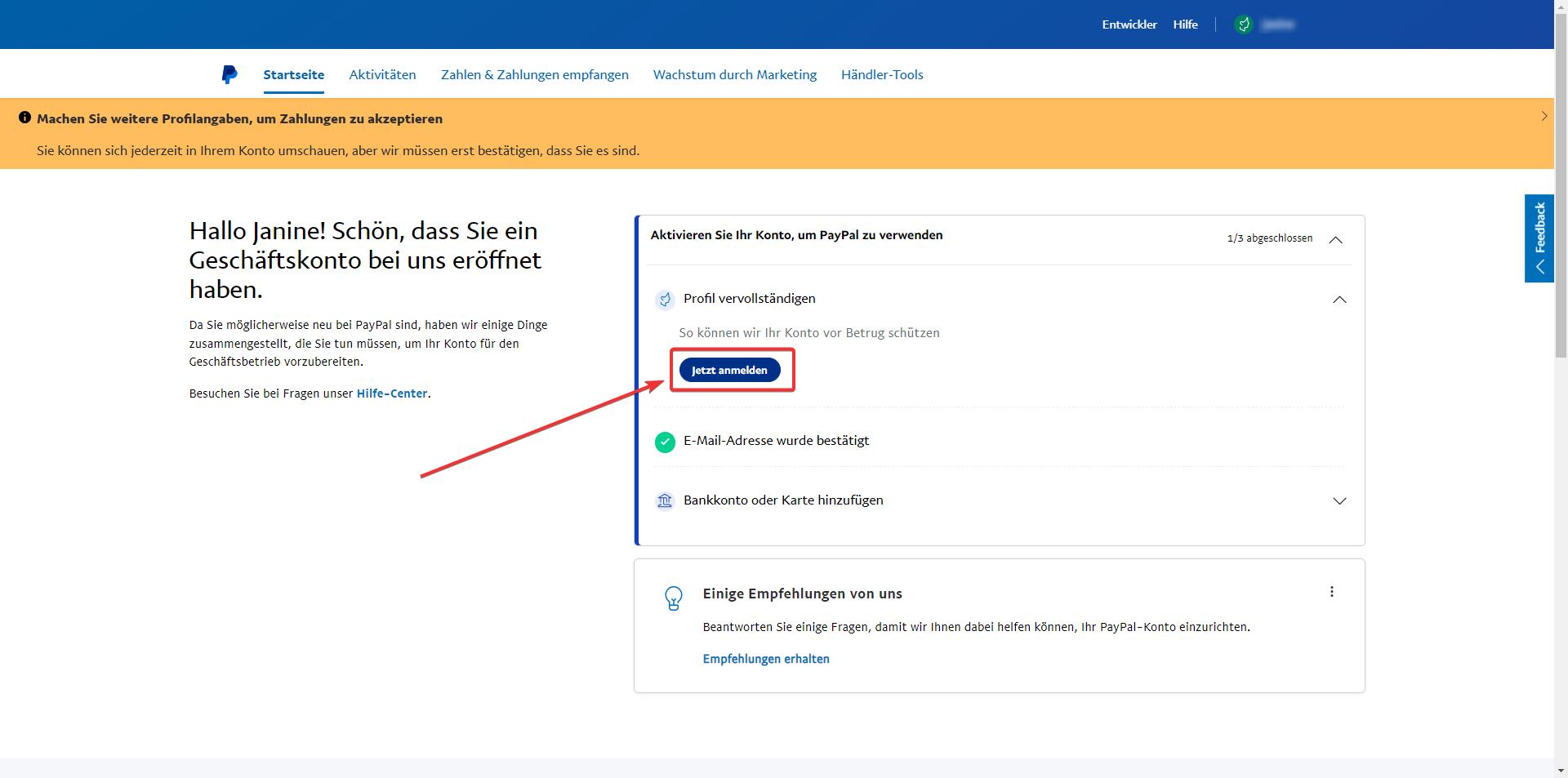Open the three-dot menu in recommendations card
This screenshot has height=778, width=1568.
(x=1332, y=592)
